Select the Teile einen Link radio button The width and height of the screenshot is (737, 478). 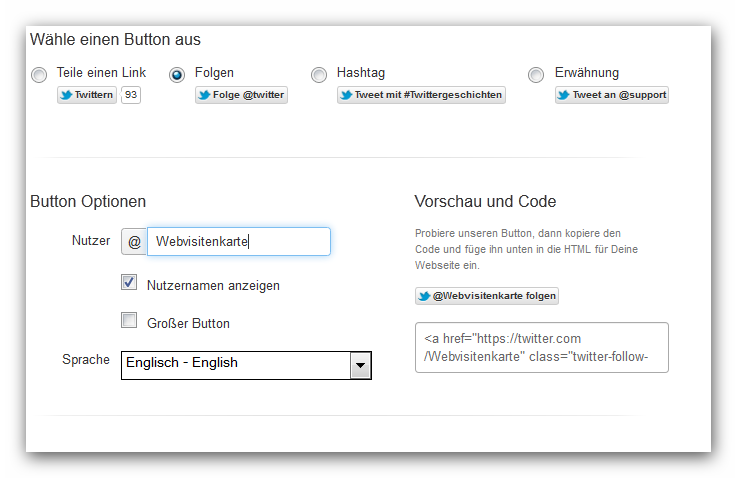[x=39, y=75]
